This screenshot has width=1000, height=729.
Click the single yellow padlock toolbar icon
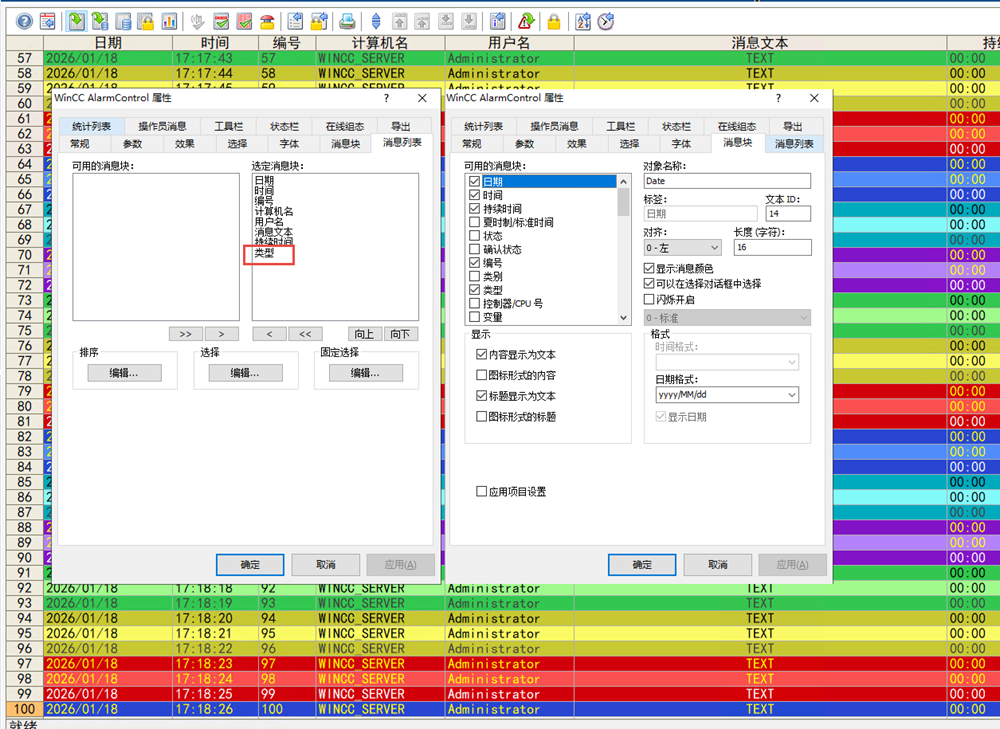[553, 21]
